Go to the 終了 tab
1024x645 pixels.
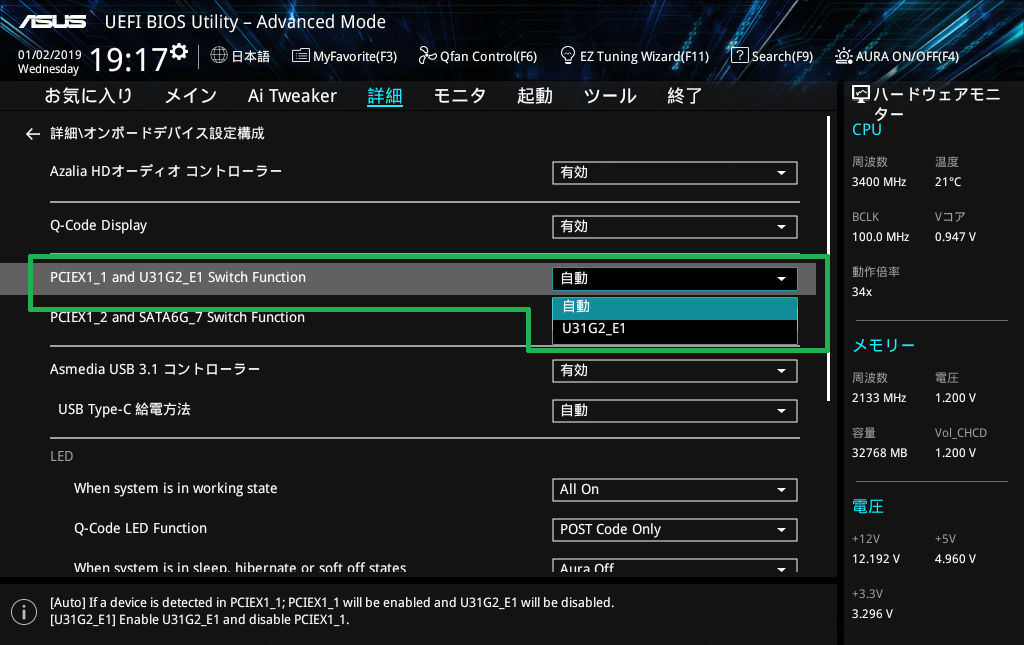click(684, 96)
